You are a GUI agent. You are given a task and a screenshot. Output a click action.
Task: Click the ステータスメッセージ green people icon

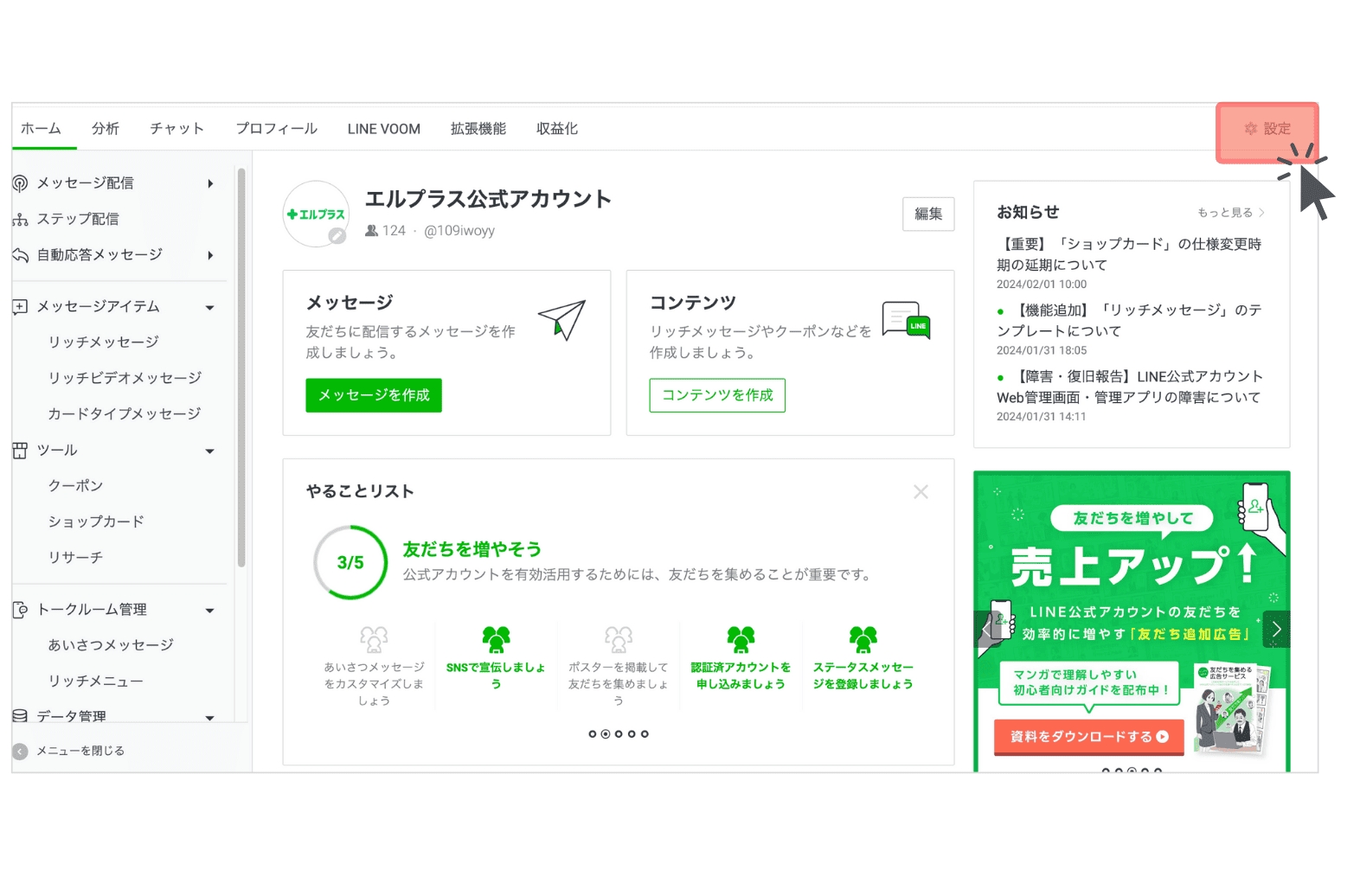tap(863, 640)
